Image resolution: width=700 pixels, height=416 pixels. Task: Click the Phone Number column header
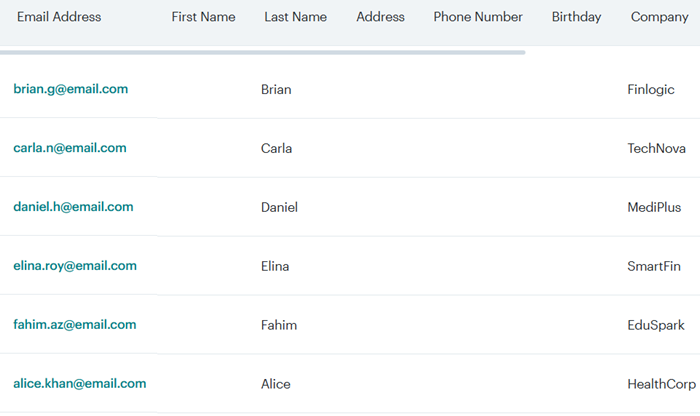coord(478,17)
